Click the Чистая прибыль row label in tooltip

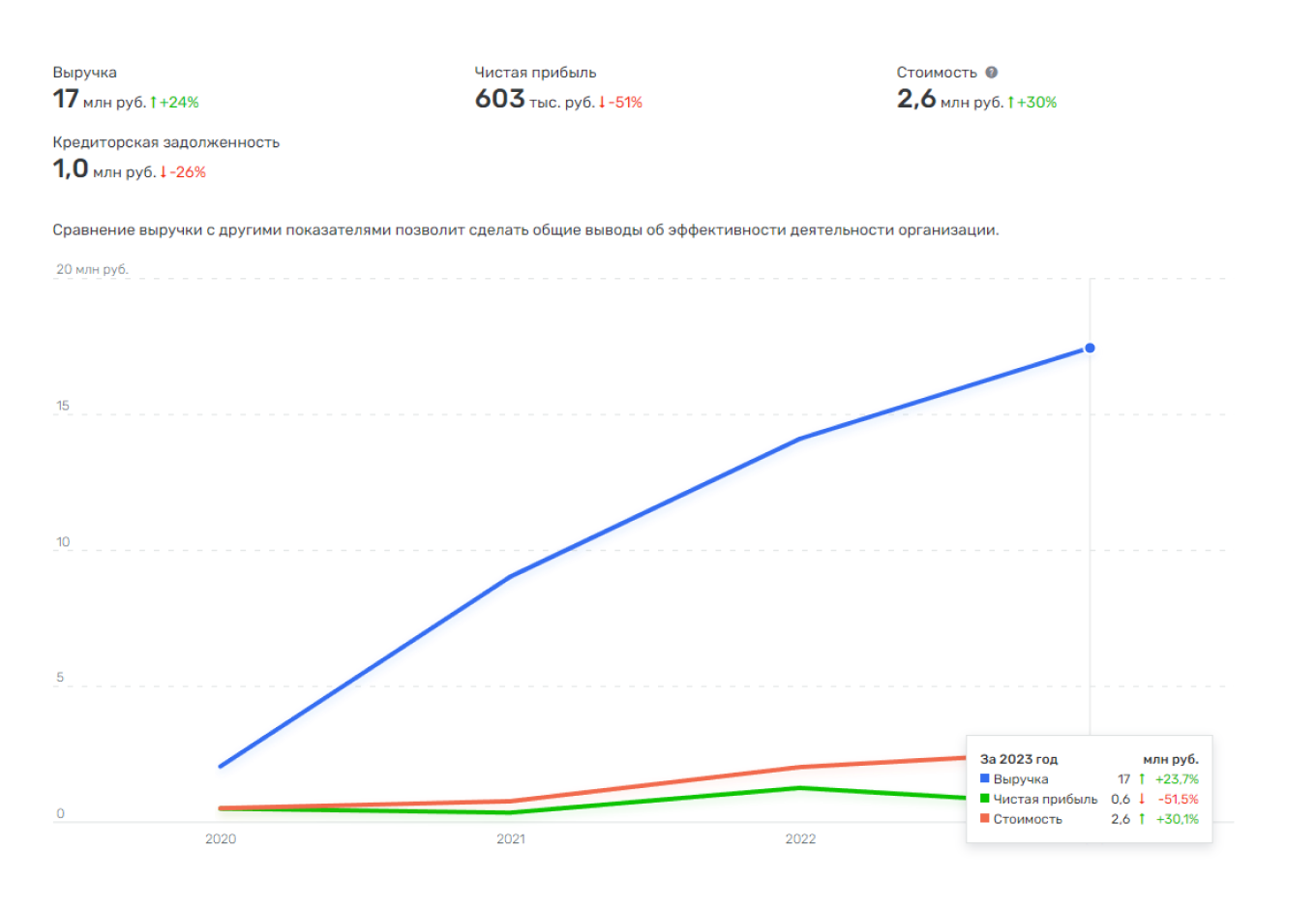1046,799
